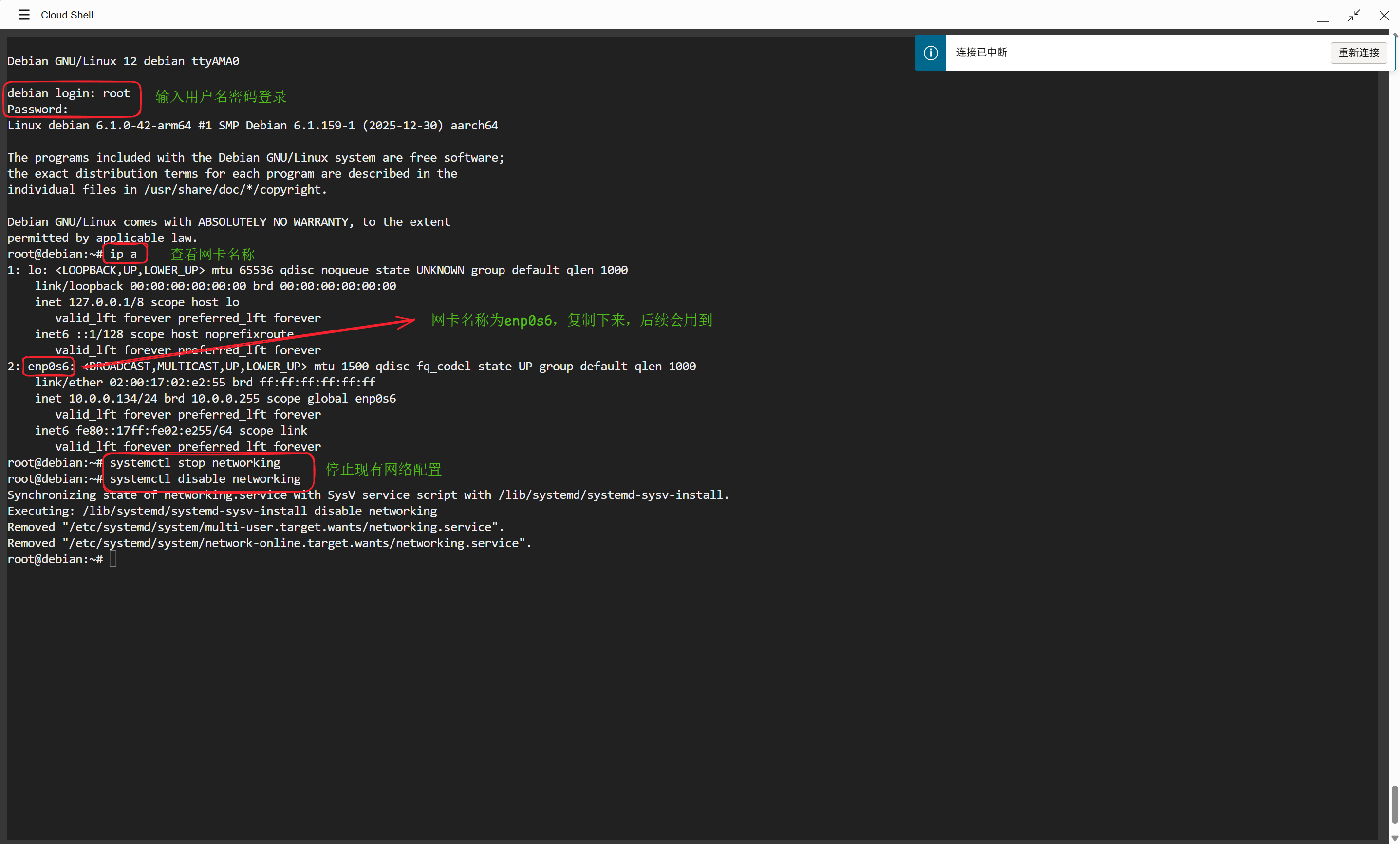Click the highlighted 'ip a' command
The height and width of the screenshot is (844, 1400).
[124, 254]
